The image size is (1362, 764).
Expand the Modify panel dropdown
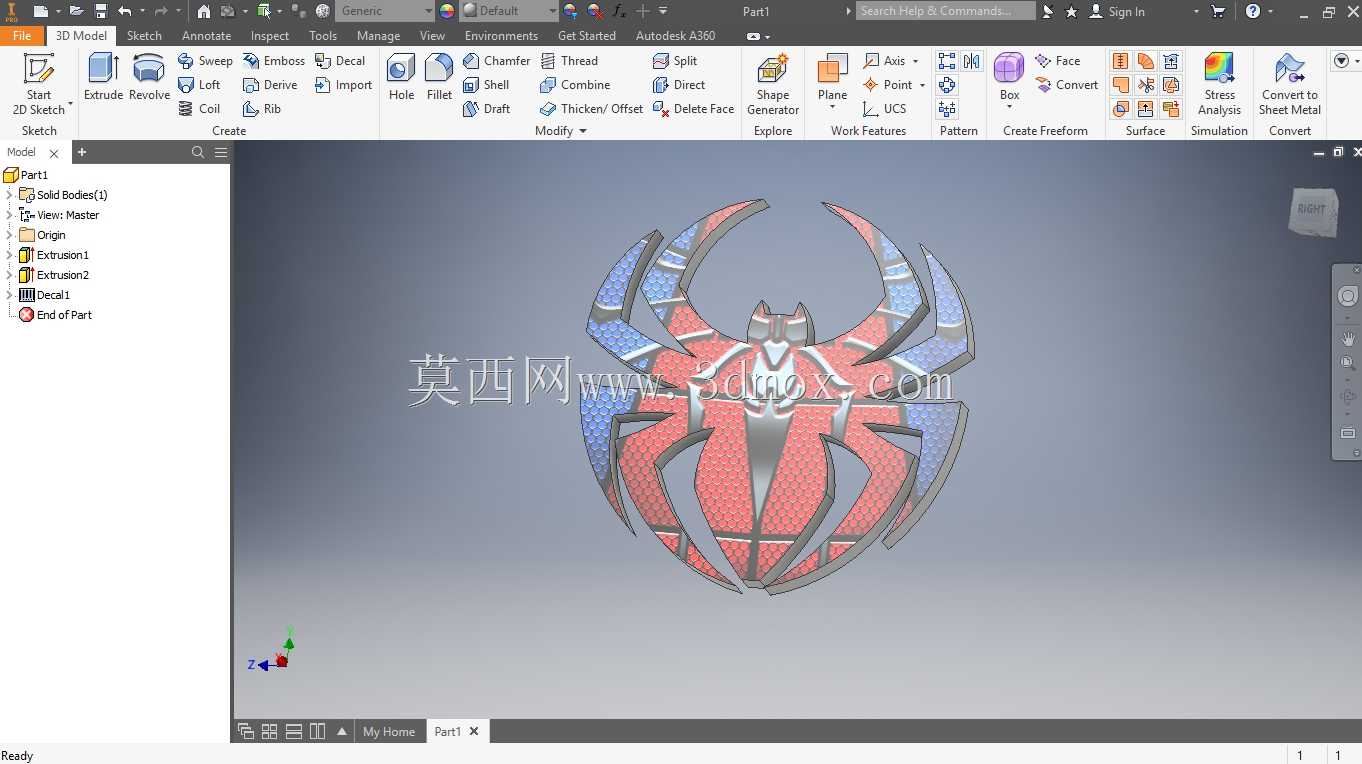tap(583, 131)
